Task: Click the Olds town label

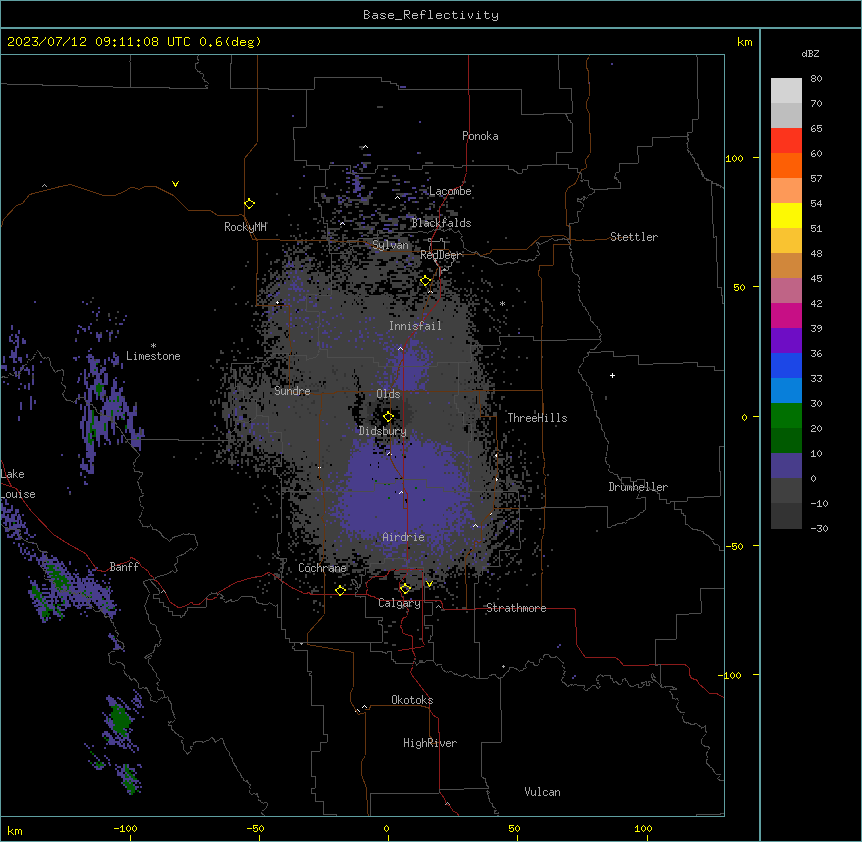Action: pyautogui.click(x=388, y=394)
